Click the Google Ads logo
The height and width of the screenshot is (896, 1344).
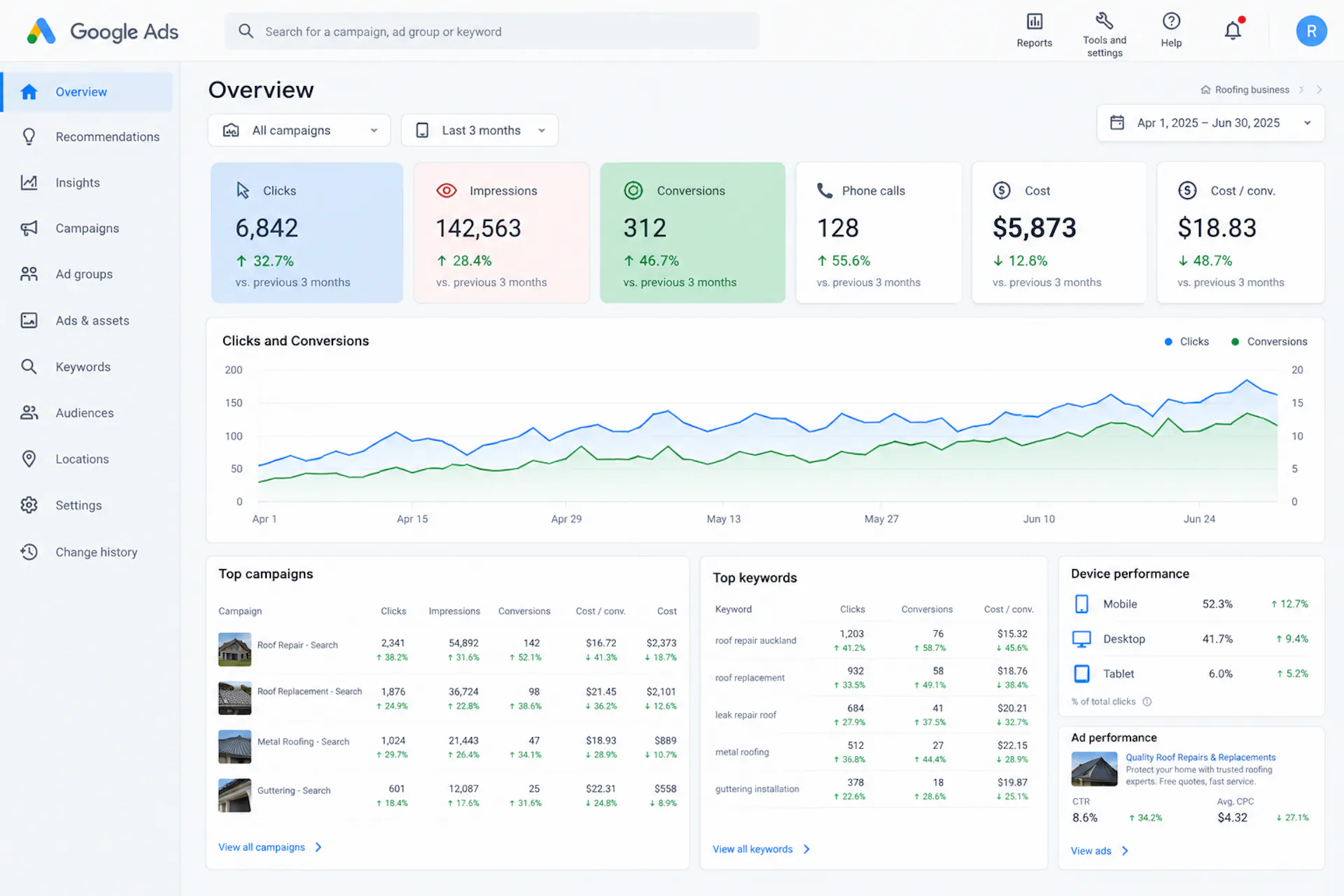[x=103, y=31]
